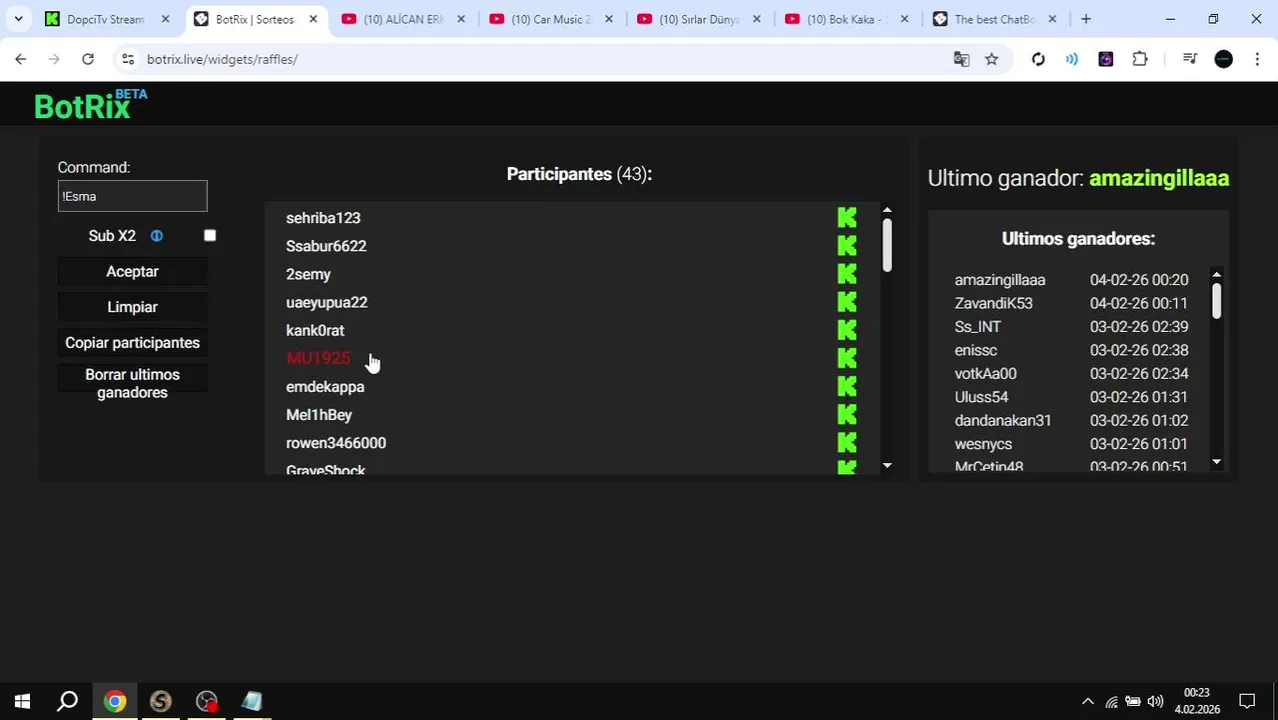Click participants list scroll down arrow

point(887,466)
